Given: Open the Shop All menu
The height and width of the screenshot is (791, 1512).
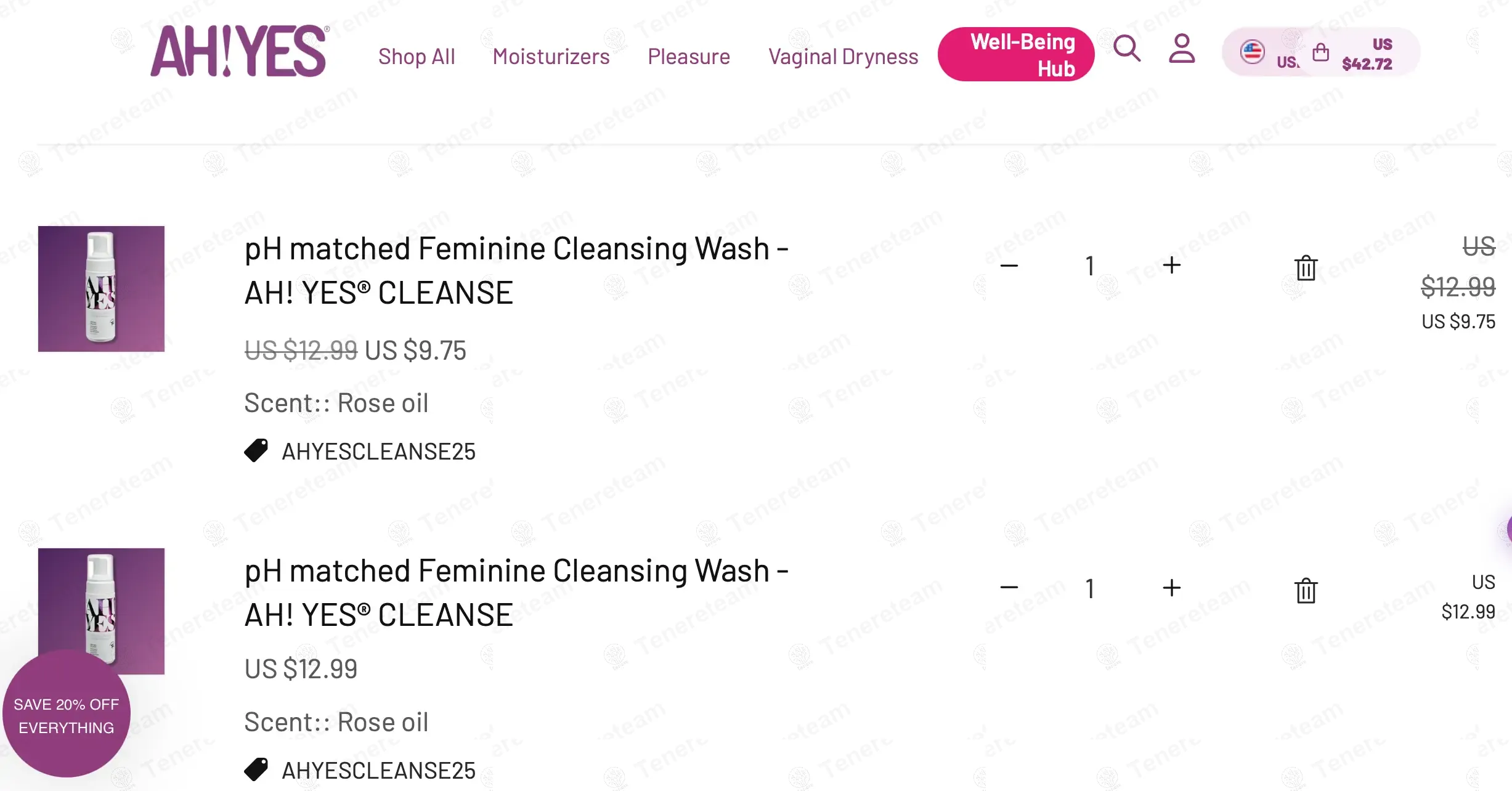Looking at the screenshot, I should tap(417, 57).
